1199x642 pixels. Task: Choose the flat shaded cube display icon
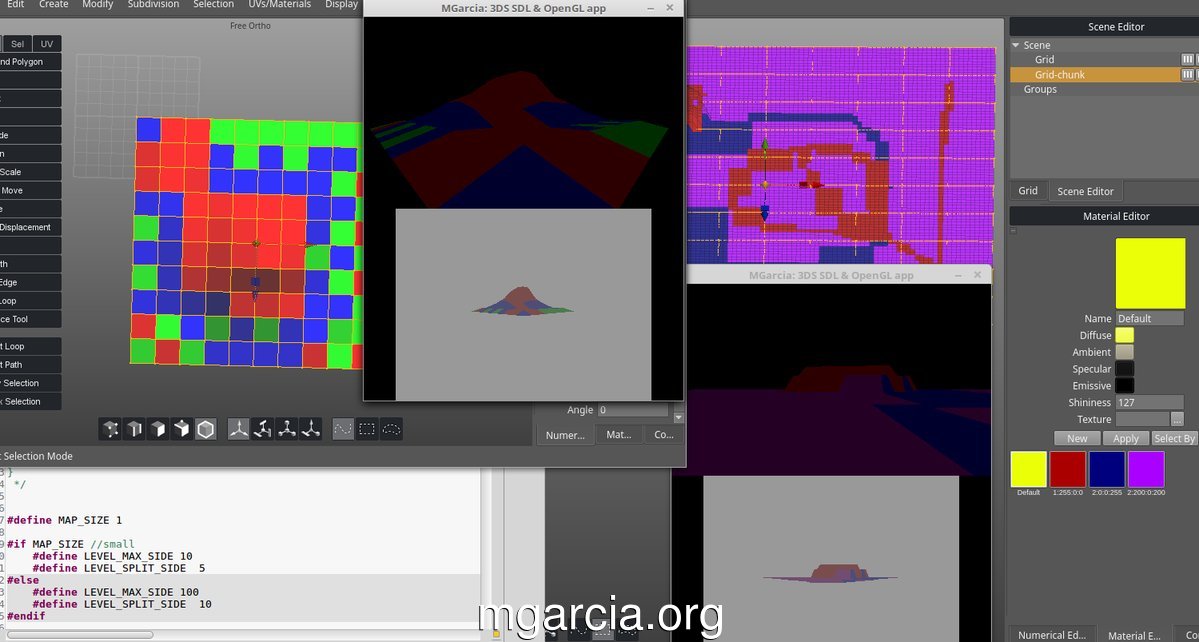[x=158, y=430]
